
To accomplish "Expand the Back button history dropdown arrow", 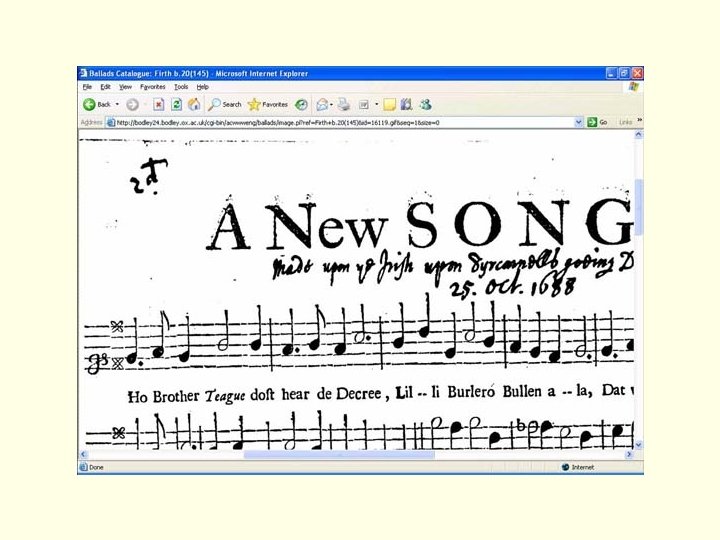I will tap(117, 105).
